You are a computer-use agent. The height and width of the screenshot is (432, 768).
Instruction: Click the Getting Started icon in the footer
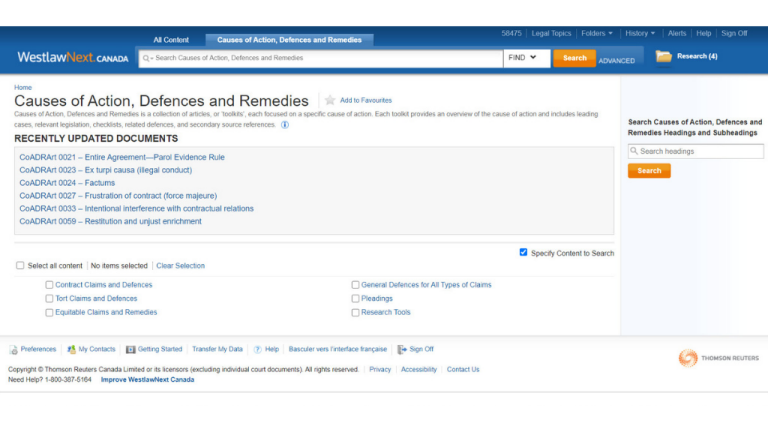130,349
